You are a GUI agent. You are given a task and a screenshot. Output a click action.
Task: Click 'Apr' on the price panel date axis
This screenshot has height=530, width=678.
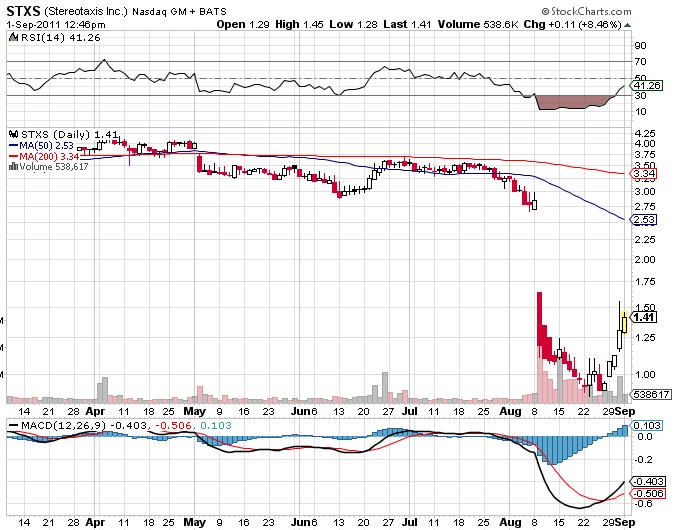[x=95, y=411]
